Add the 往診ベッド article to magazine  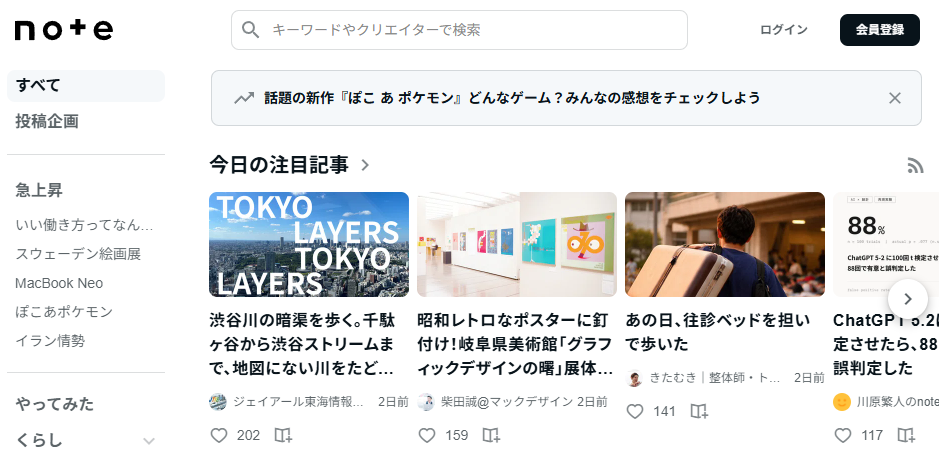(x=699, y=411)
